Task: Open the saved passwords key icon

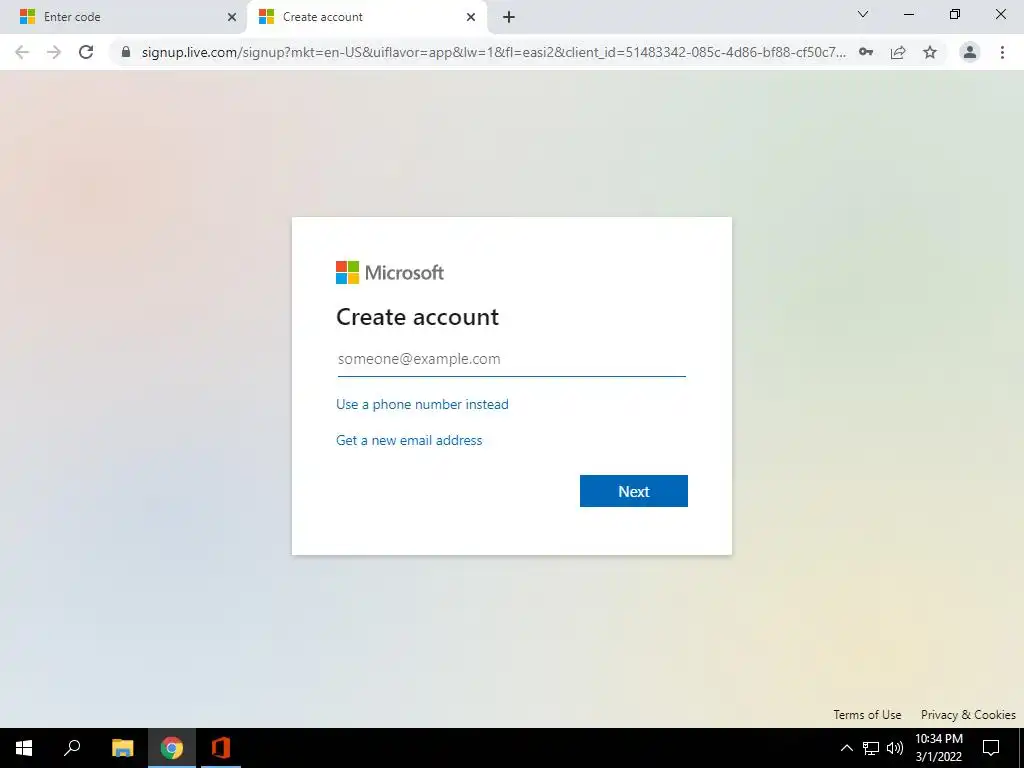Action: [x=866, y=52]
